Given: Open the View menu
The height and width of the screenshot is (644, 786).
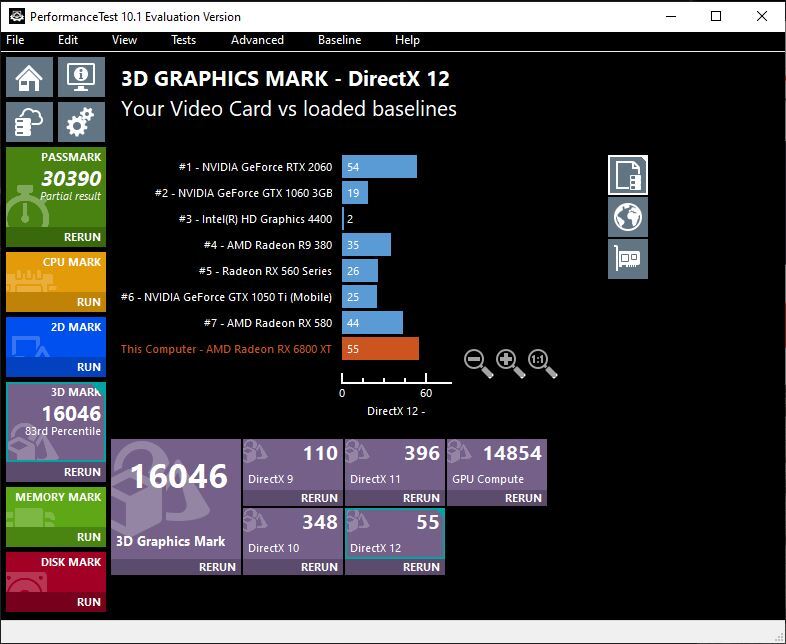Looking at the screenshot, I should (124, 40).
